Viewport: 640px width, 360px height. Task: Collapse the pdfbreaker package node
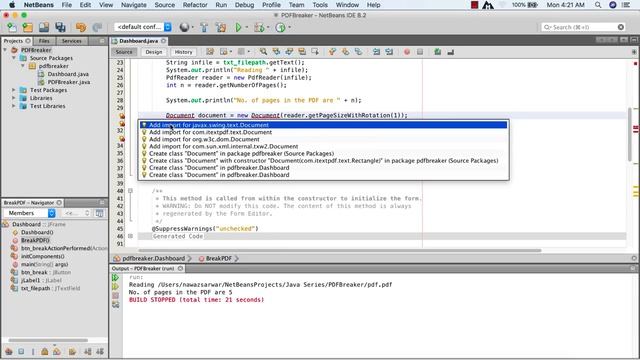(23, 66)
